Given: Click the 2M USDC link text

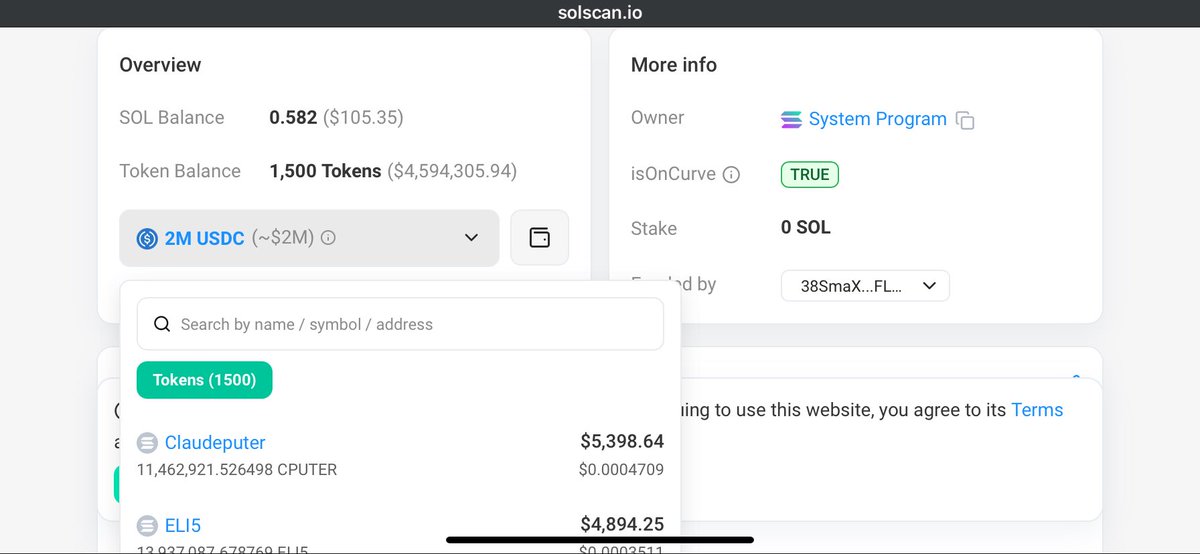Looking at the screenshot, I should coord(205,238).
